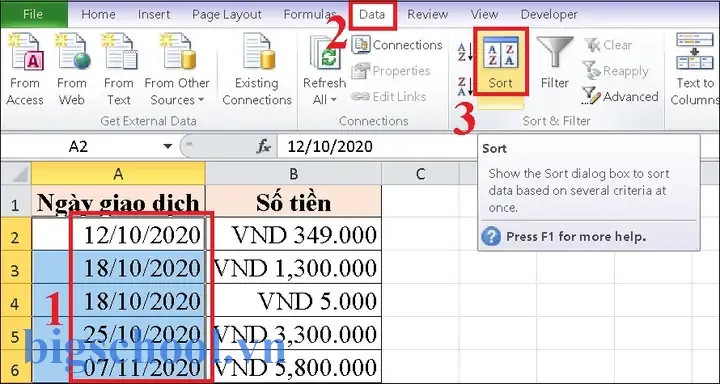Switch to the Formulas tab
Image resolution: width=720 pixels, height=384 pixels.
point(310,15)
